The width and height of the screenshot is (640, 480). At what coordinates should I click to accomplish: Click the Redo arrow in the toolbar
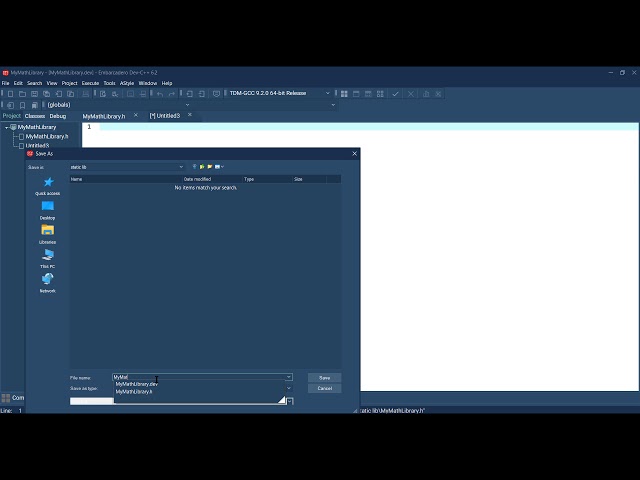click(172, 94)
